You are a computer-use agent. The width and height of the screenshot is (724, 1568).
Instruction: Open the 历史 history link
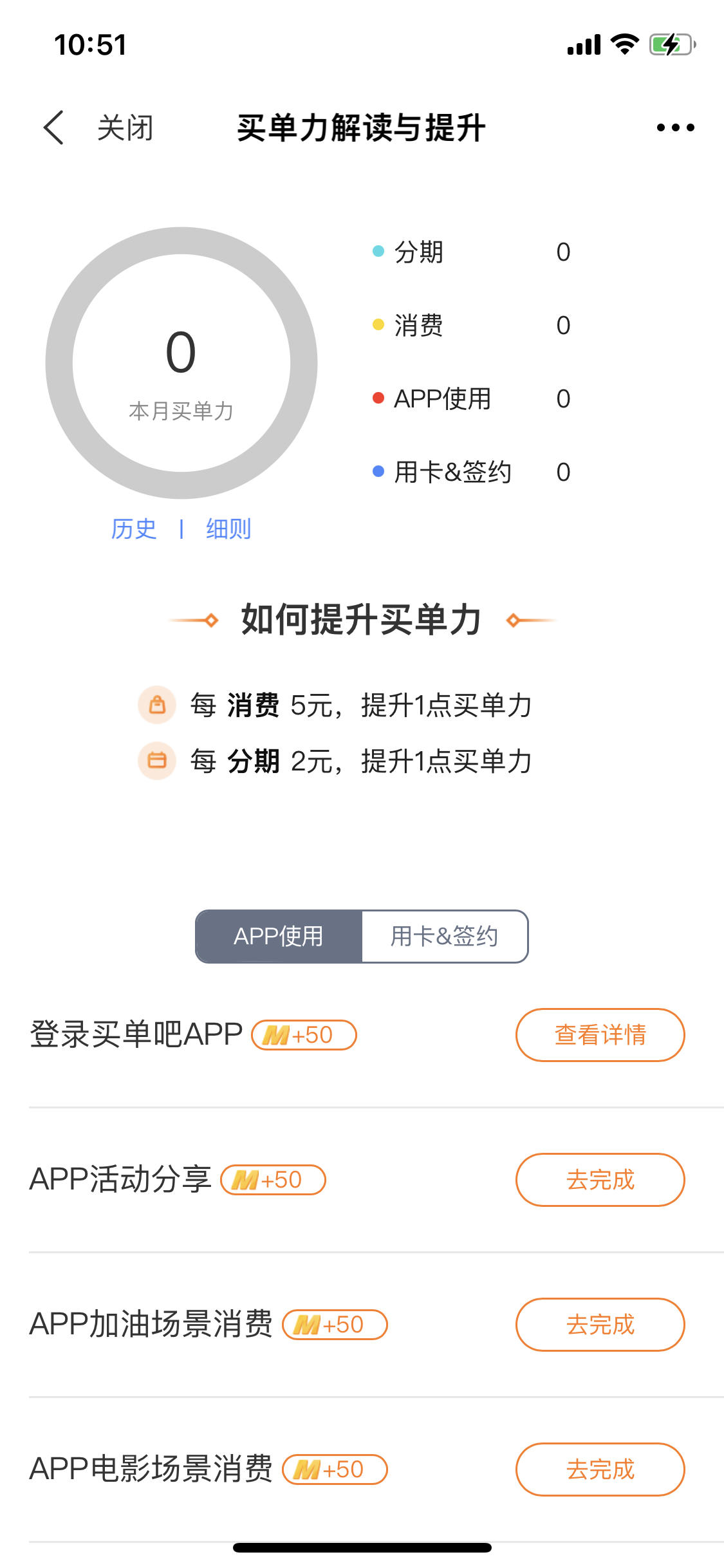coord(134,529)
